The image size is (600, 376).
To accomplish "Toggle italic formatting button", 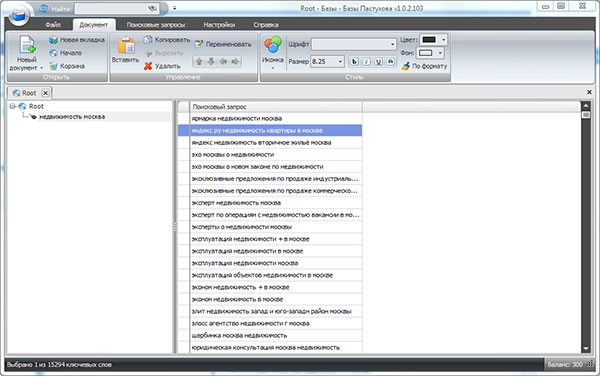I will 367,62.
